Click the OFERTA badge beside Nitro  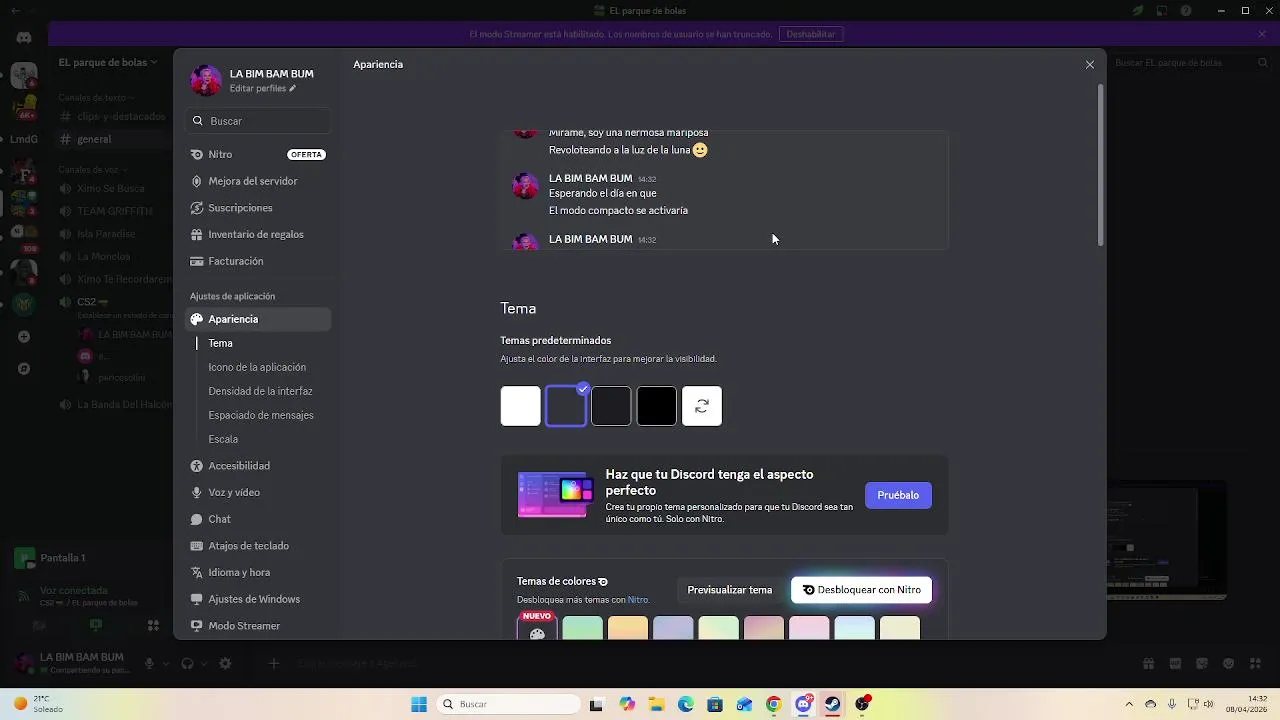pyautogui.click(x=306, y=155)
